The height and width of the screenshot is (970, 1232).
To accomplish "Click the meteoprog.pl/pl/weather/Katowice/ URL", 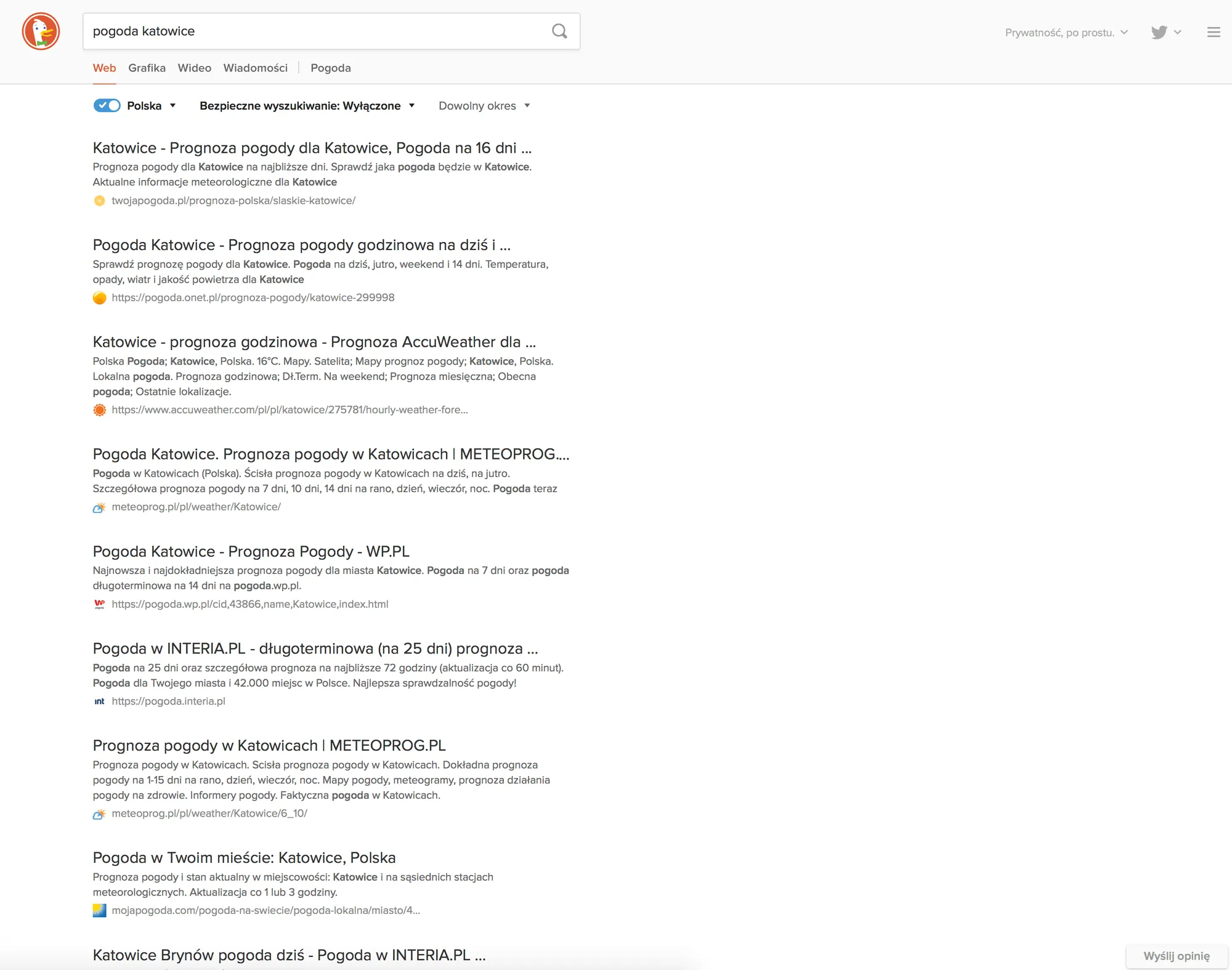I will click(x=196, y=507).
